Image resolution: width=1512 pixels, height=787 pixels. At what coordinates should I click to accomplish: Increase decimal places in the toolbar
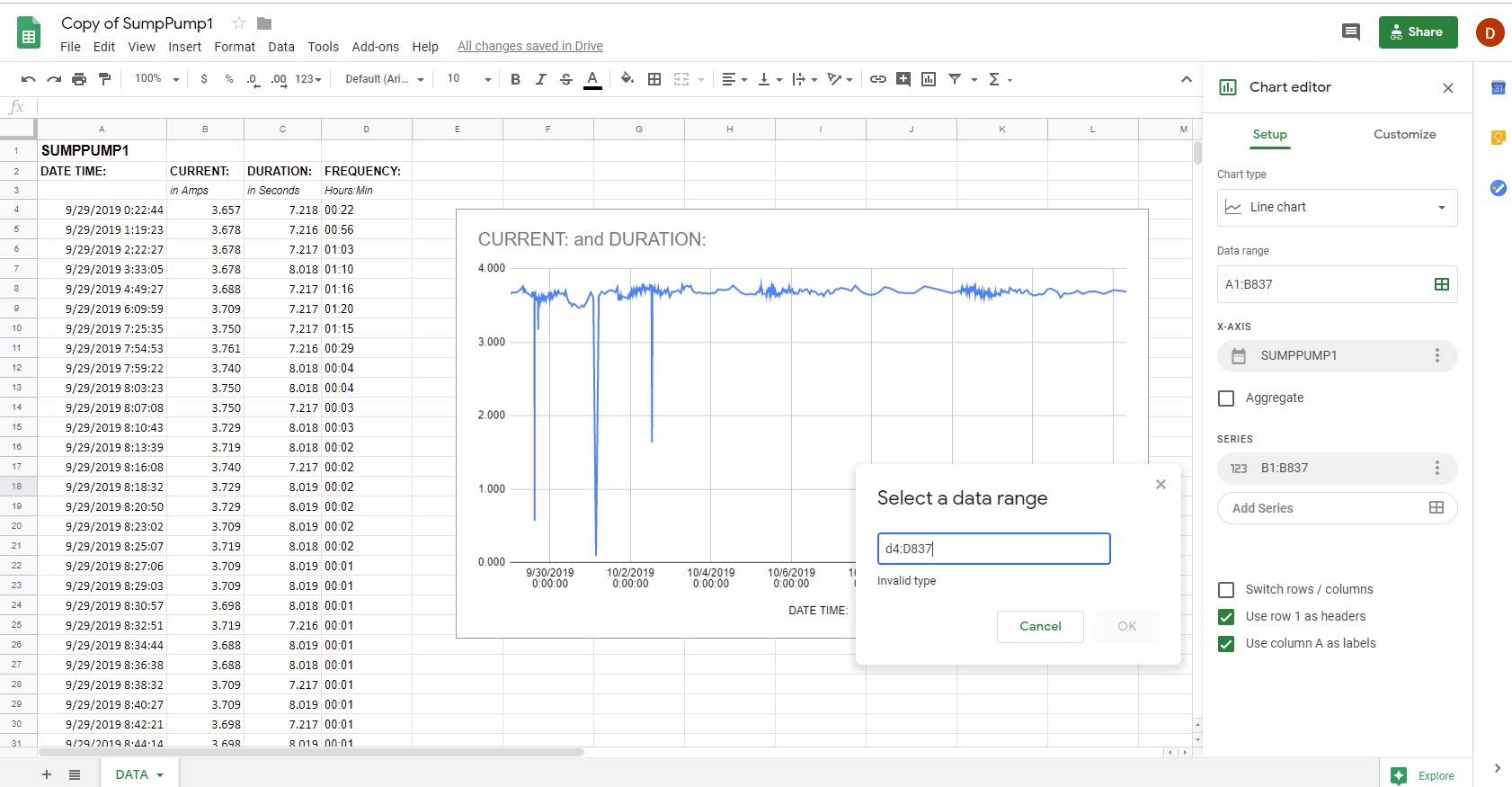pos(279,79)
